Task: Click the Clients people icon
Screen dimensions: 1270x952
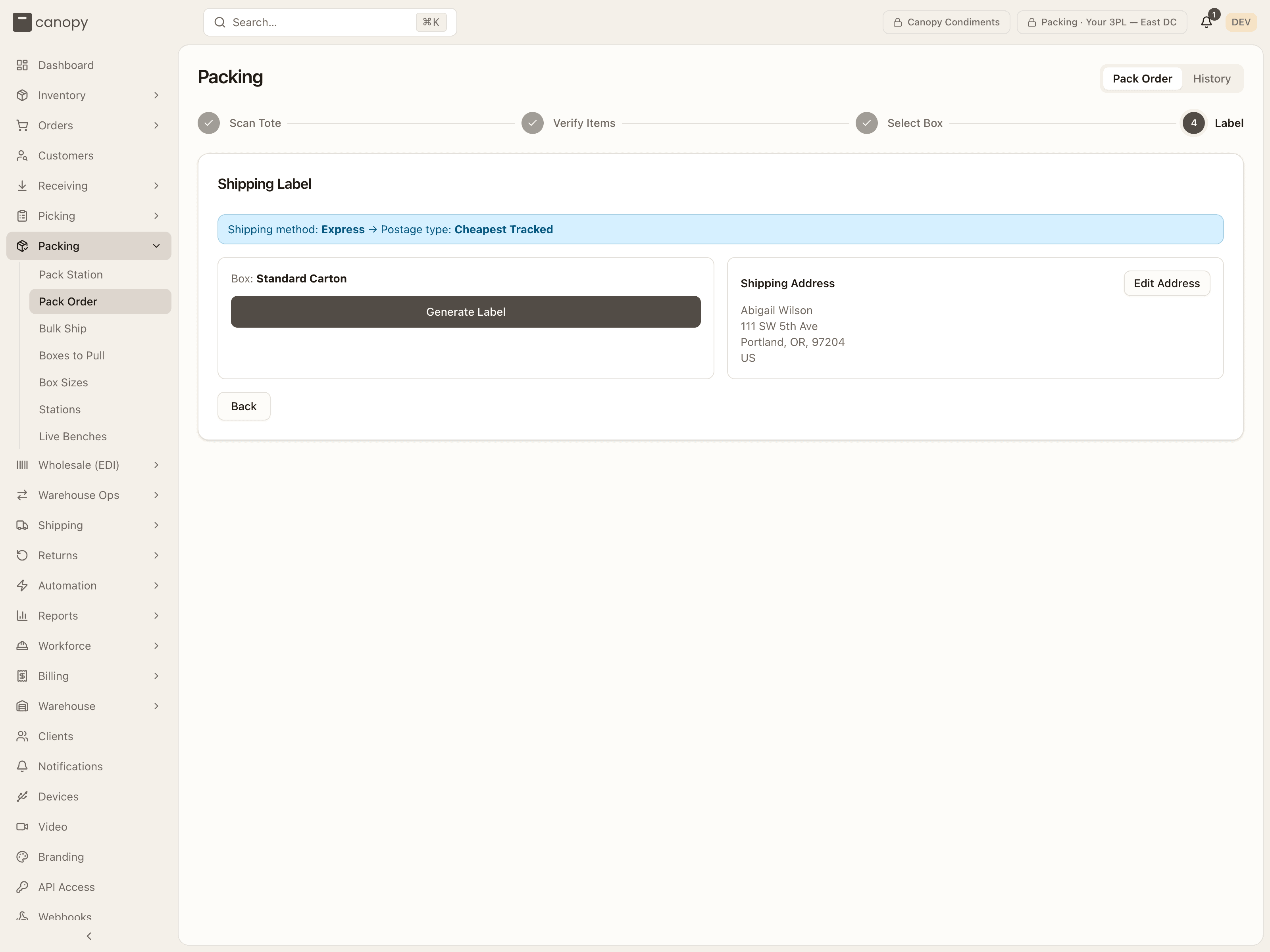Action: [x=22, y=736]
